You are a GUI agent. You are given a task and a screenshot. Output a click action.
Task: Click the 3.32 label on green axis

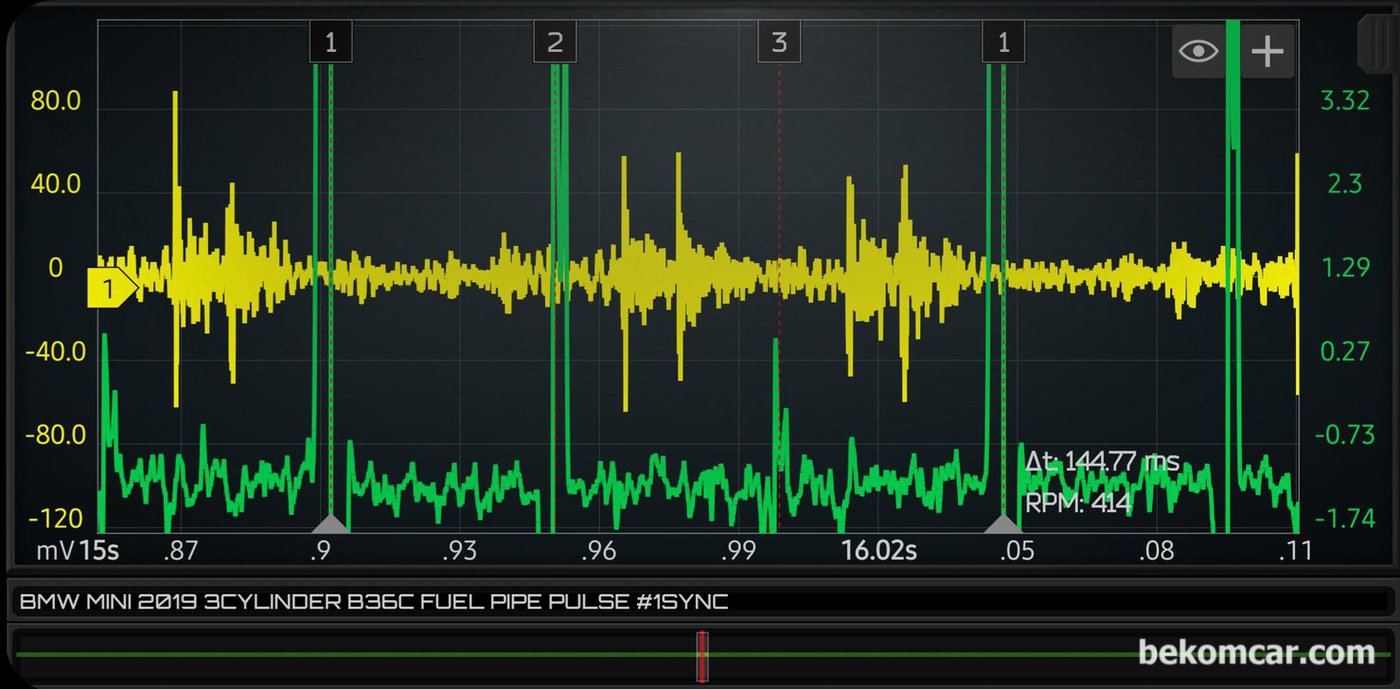1344,101
